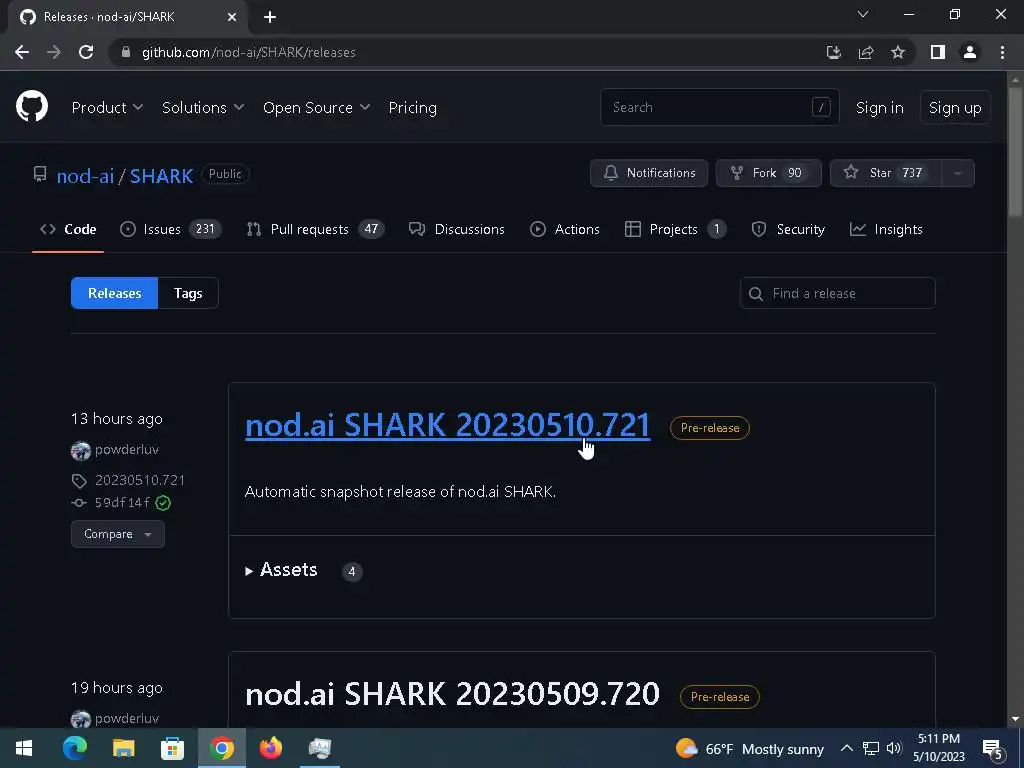This screenshot has width=1024, height=768.
Task: Select the Tags toggle button
Action: (188, 293)
